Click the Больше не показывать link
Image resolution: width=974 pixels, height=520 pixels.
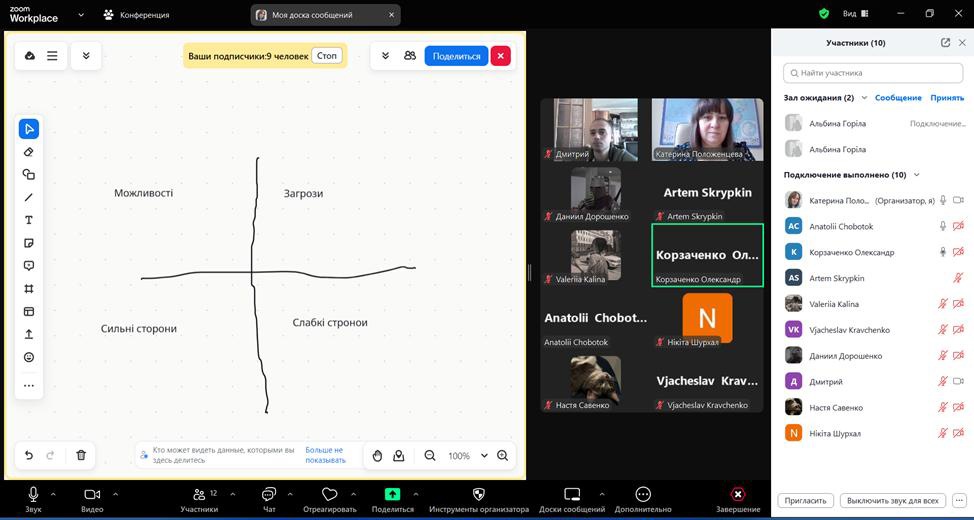(x=325, y=455)
